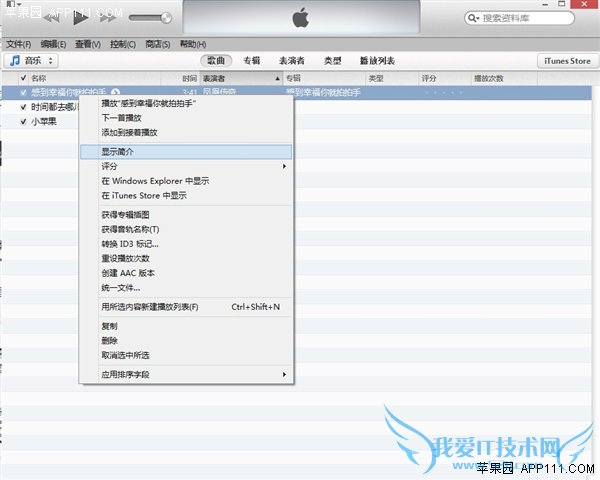Open the 商店(S) menu

(158, 44)
